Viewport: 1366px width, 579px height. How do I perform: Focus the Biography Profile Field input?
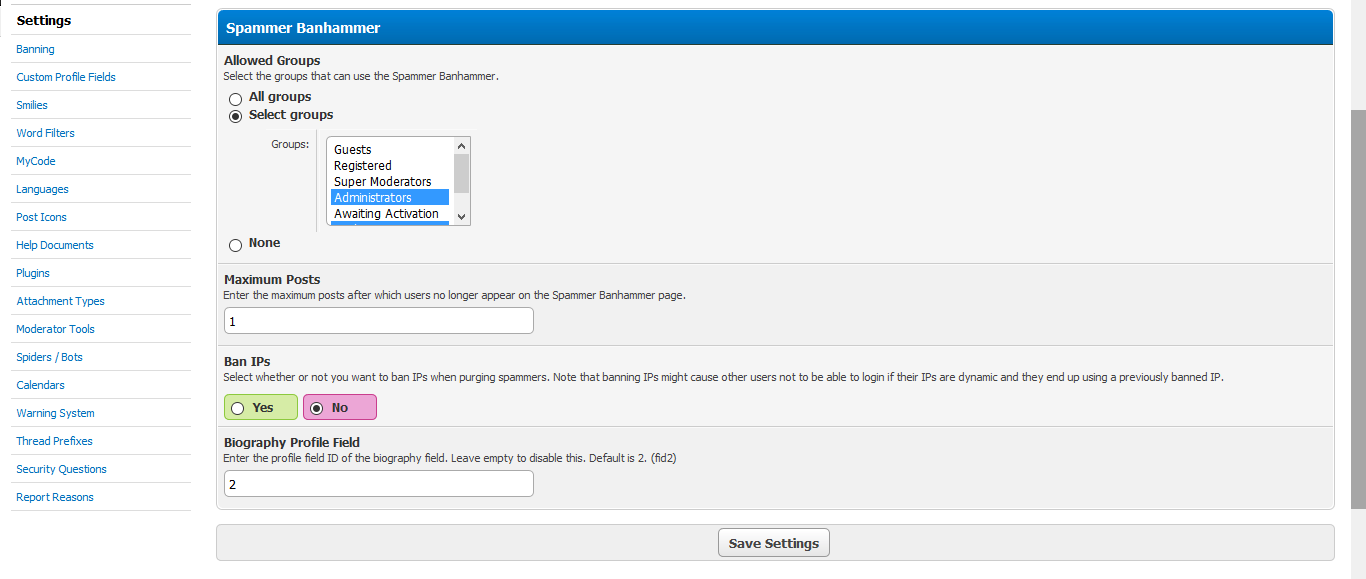[379, 484]
